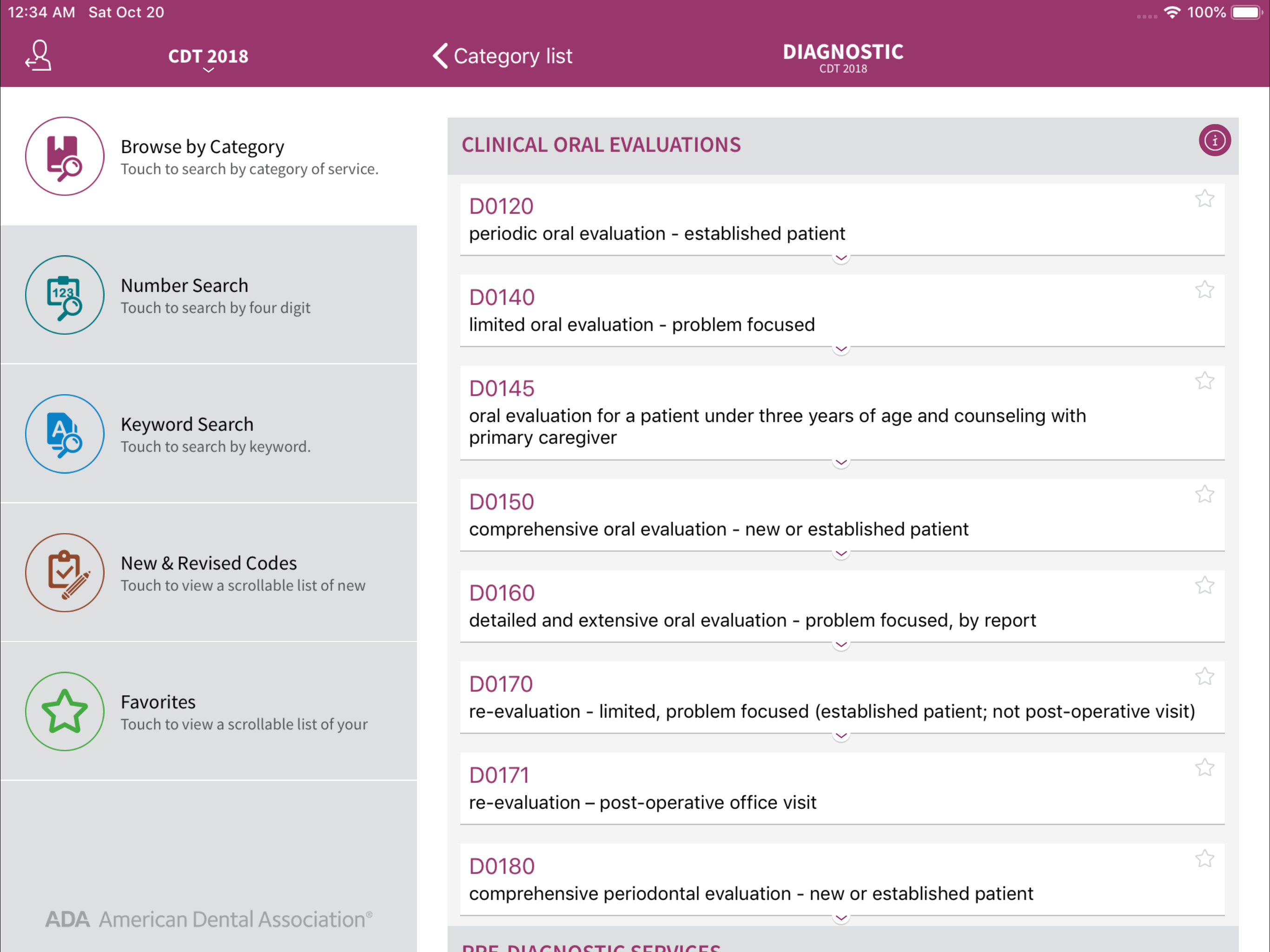This screenshot has height=952, width=1270.
Task: Select the Number Search icon
Action: coord(65,295)
